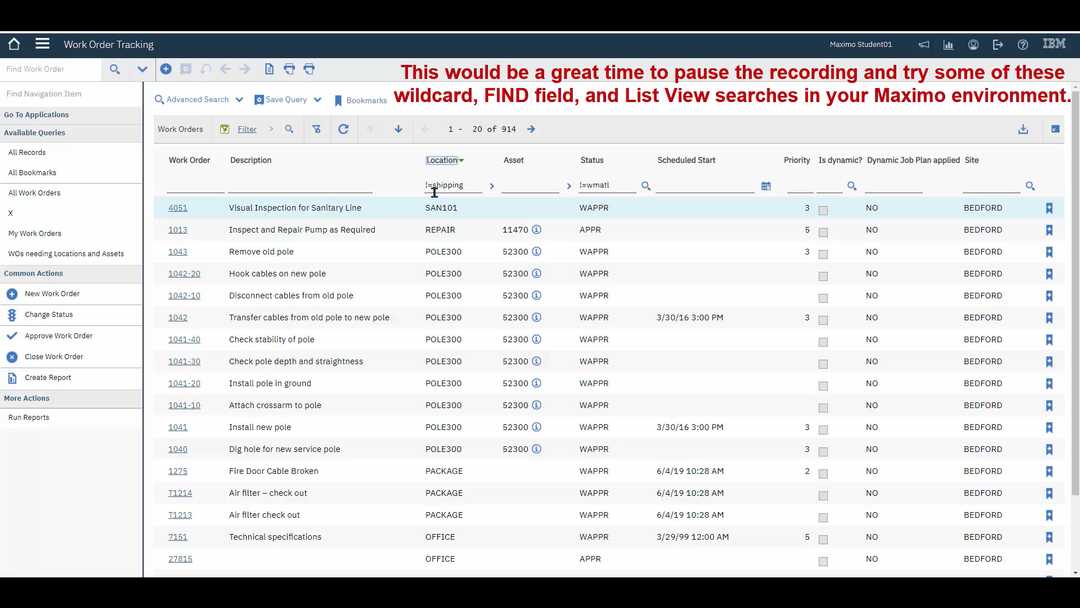Open help with the question mark icon

click(x=1022, y=44)
